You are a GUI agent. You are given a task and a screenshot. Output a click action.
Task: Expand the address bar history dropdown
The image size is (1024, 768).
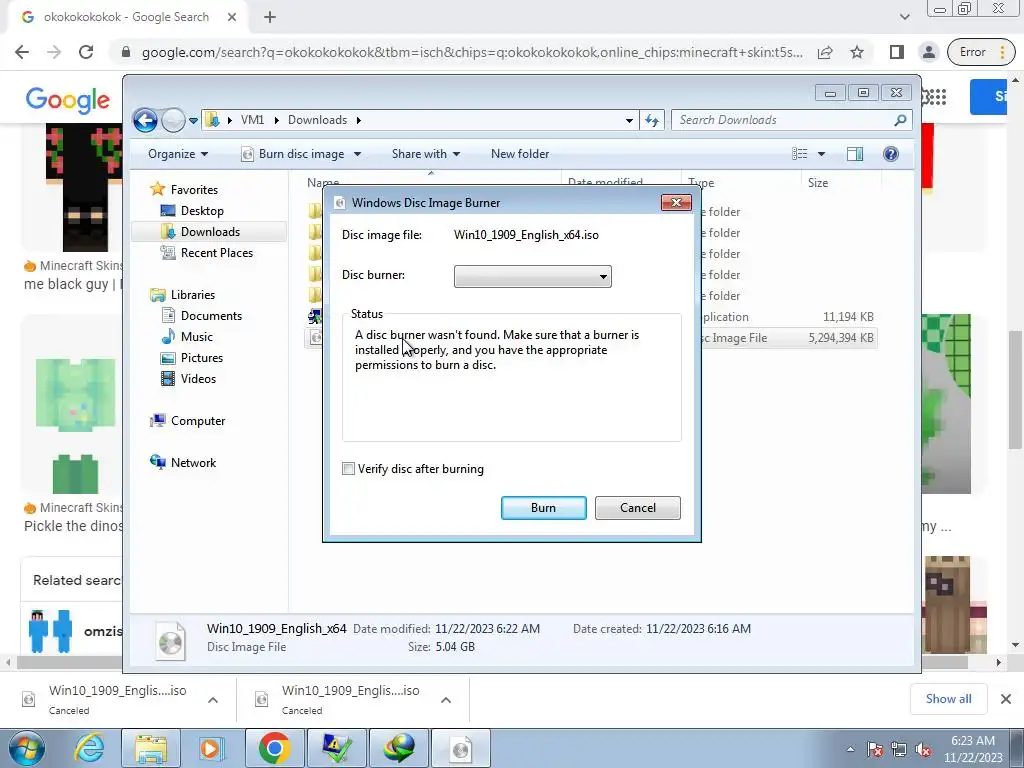629,121
